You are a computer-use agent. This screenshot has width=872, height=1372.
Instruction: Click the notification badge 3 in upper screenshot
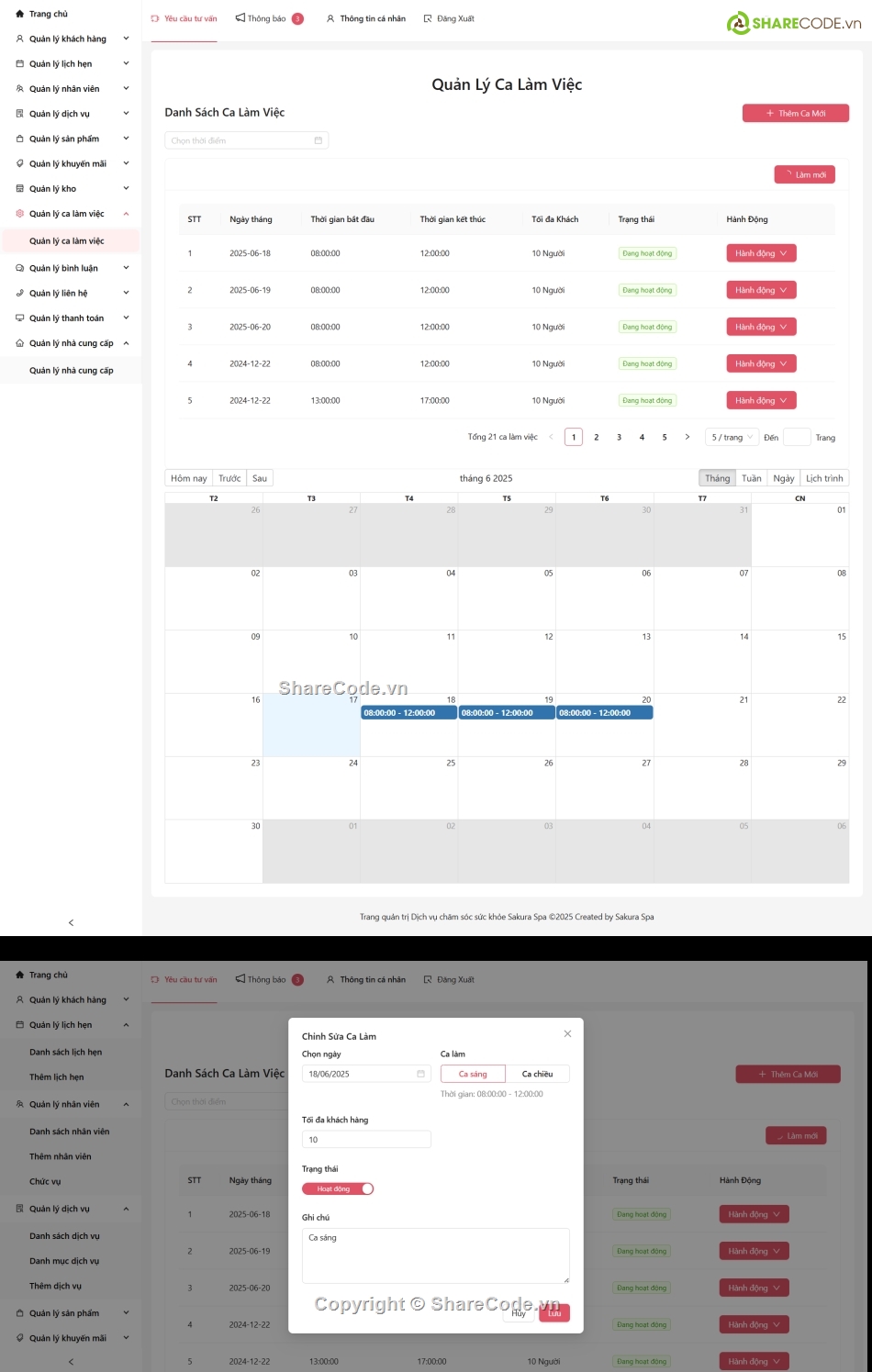297,18
